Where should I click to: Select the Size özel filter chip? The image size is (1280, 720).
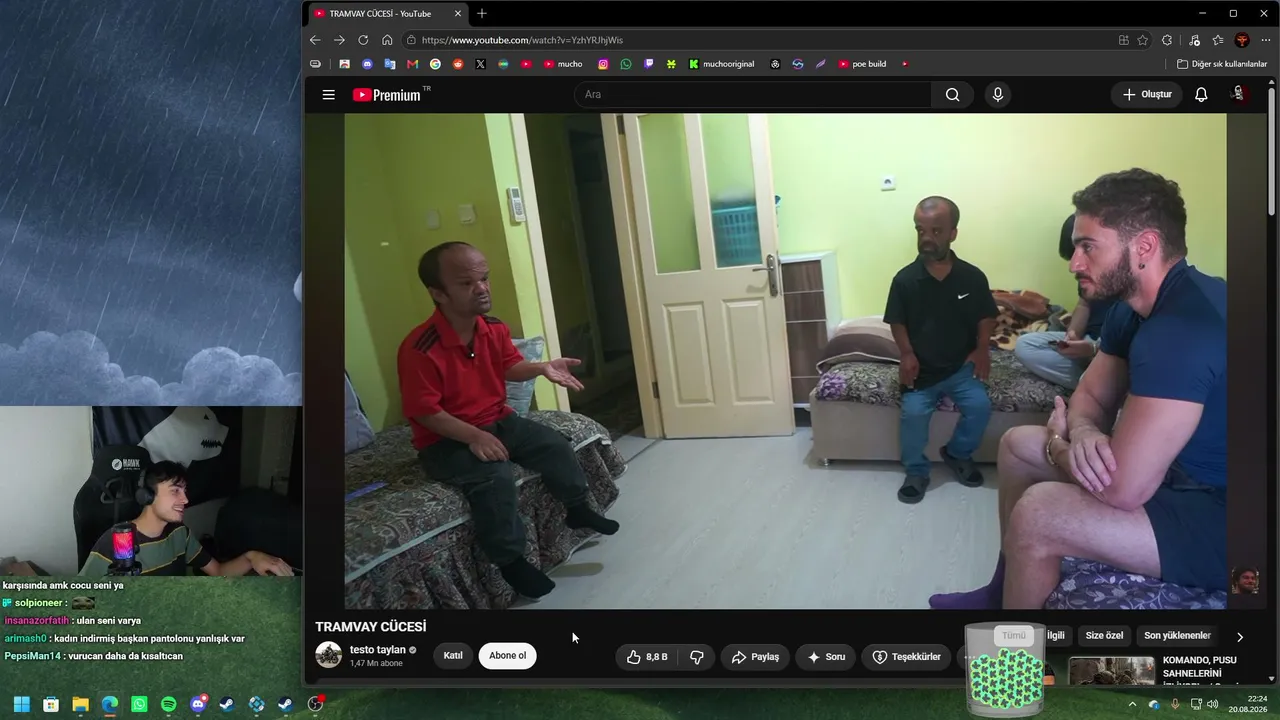point(1104,636)
